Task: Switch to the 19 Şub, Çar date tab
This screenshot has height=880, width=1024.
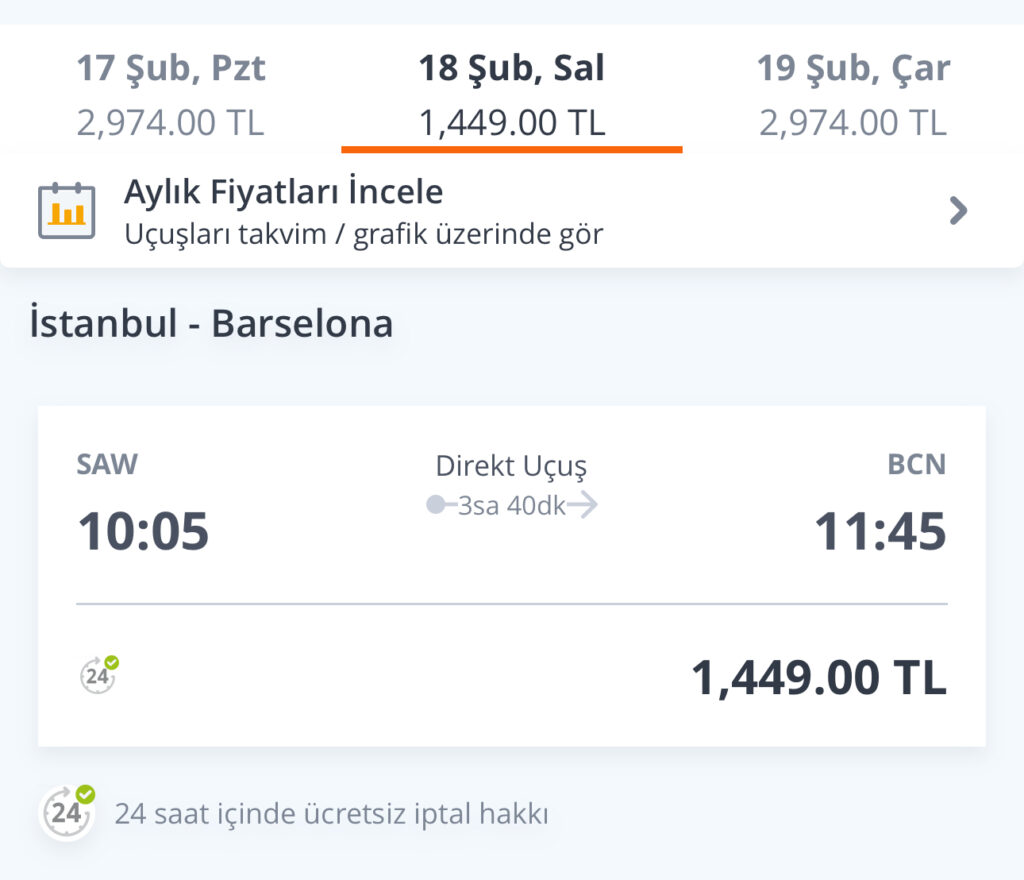Action: [x=852, y=95]
